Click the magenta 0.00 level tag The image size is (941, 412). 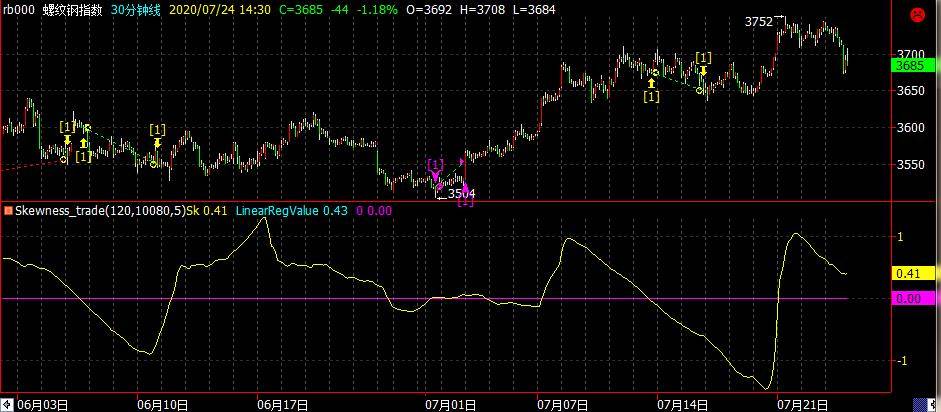pos(915,298)
